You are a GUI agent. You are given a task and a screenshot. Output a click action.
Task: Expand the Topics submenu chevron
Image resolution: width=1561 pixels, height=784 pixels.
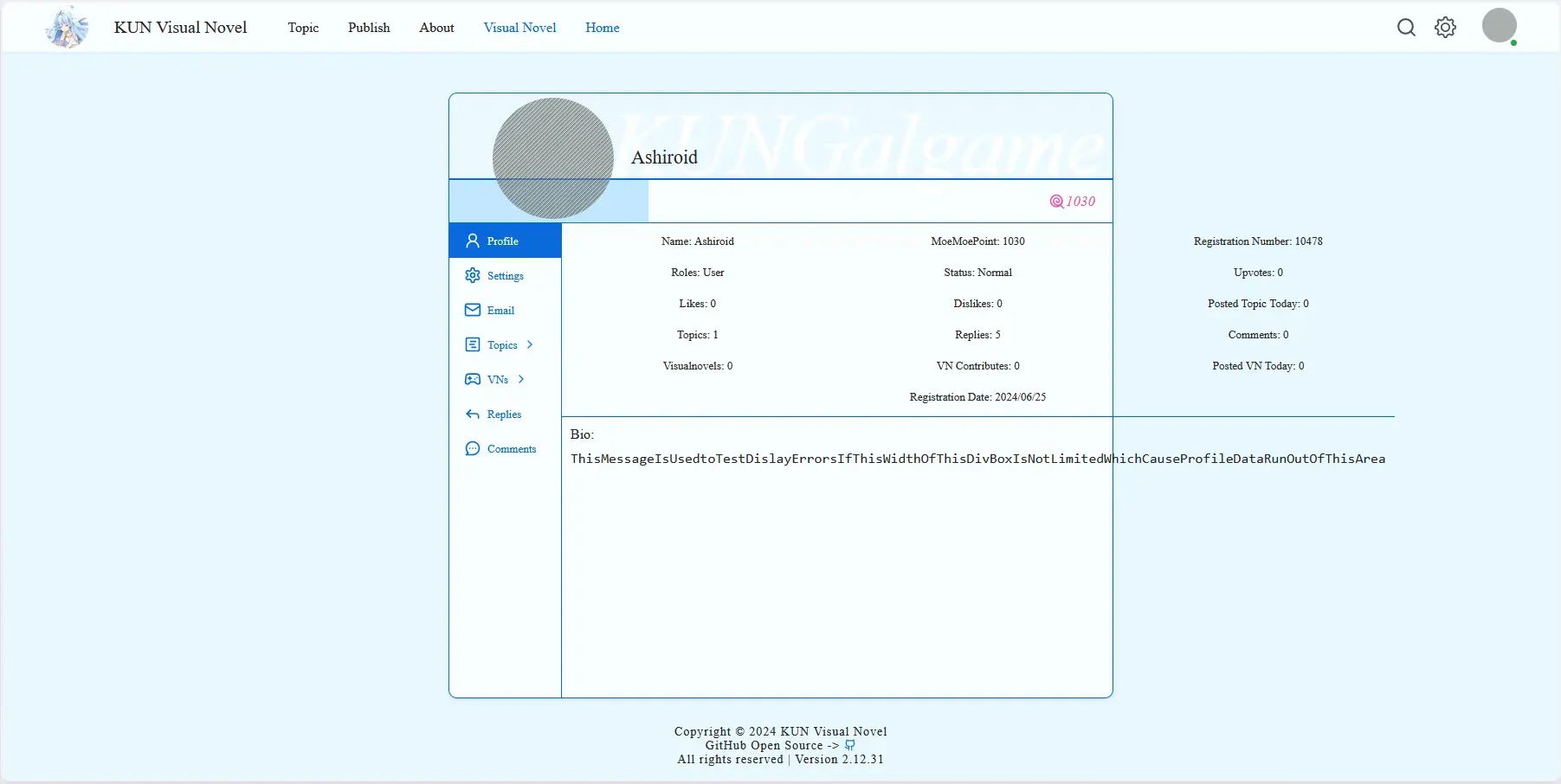coord(530,344)
